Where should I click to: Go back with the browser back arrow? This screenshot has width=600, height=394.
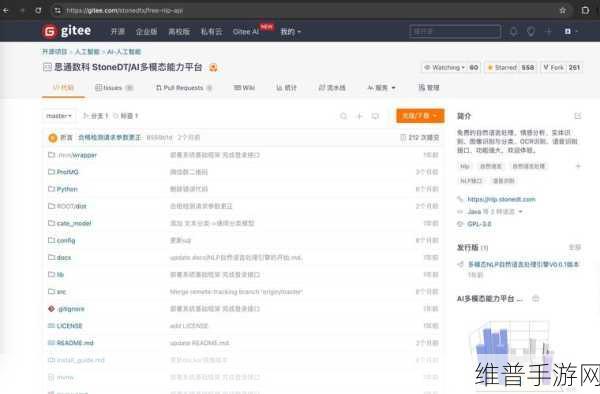tap(6, 11)
